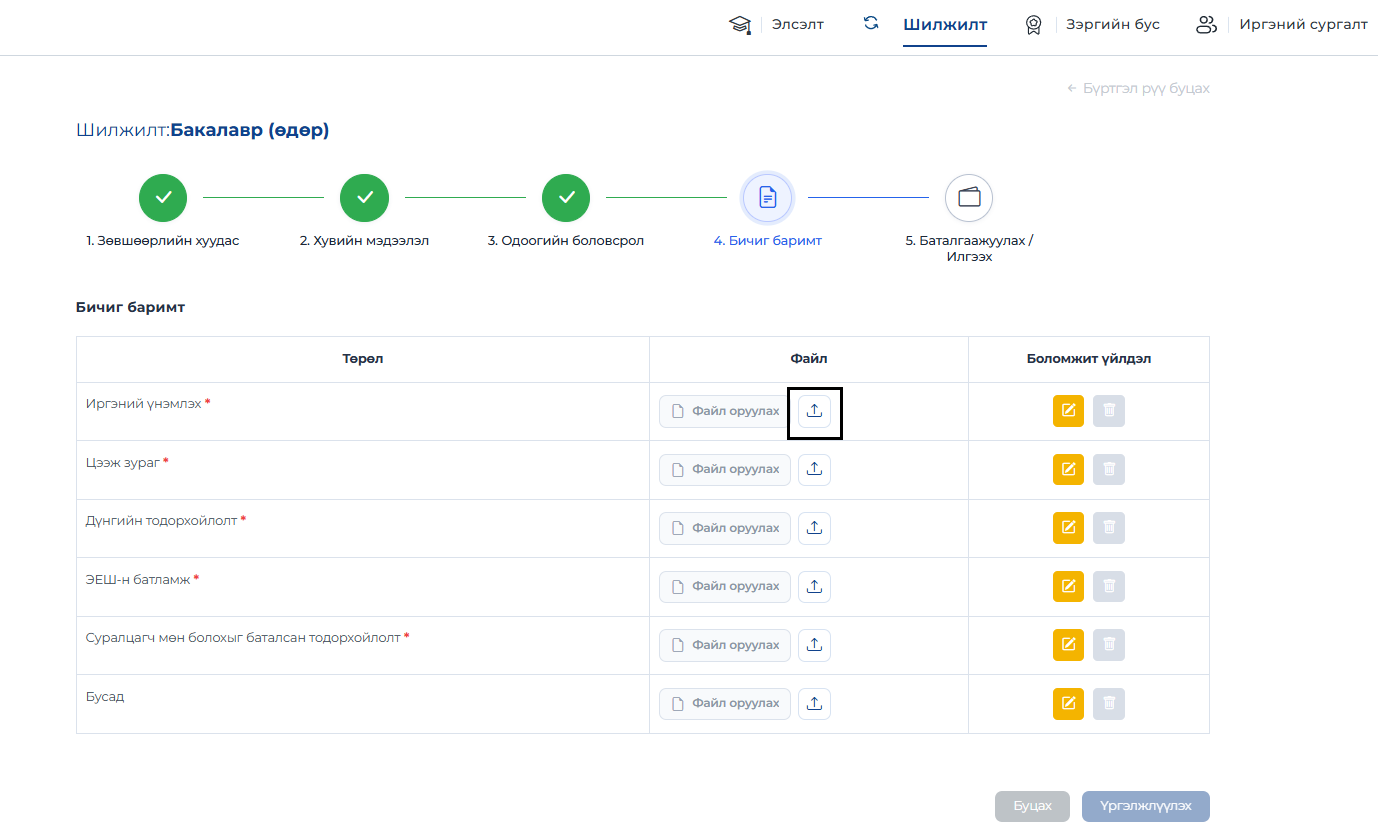Screen dimensions: 1378x833
Task: Click Файл оруулах for ЭЕШ-н батламж
Action: coord(725,587)
